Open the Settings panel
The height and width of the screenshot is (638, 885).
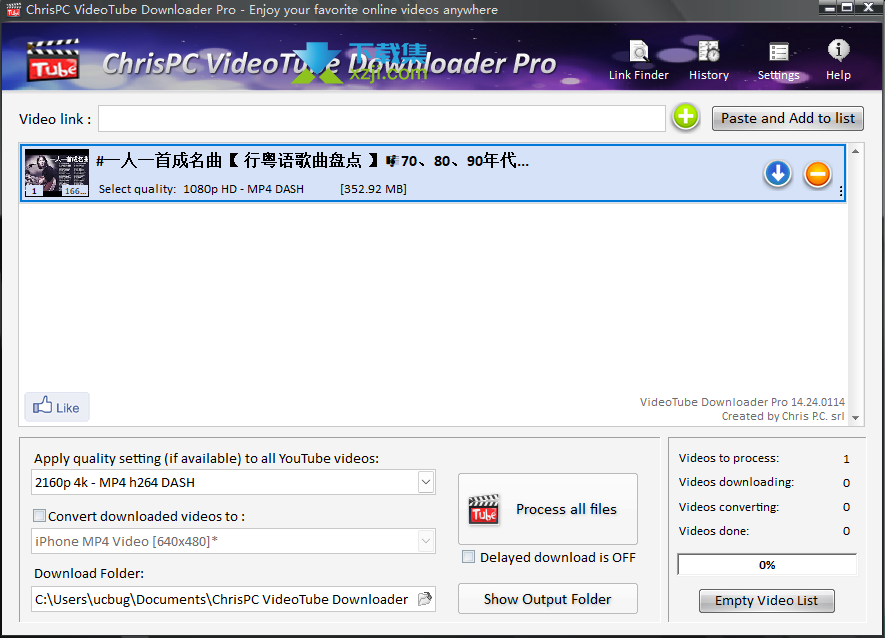(x=778, y=60)
